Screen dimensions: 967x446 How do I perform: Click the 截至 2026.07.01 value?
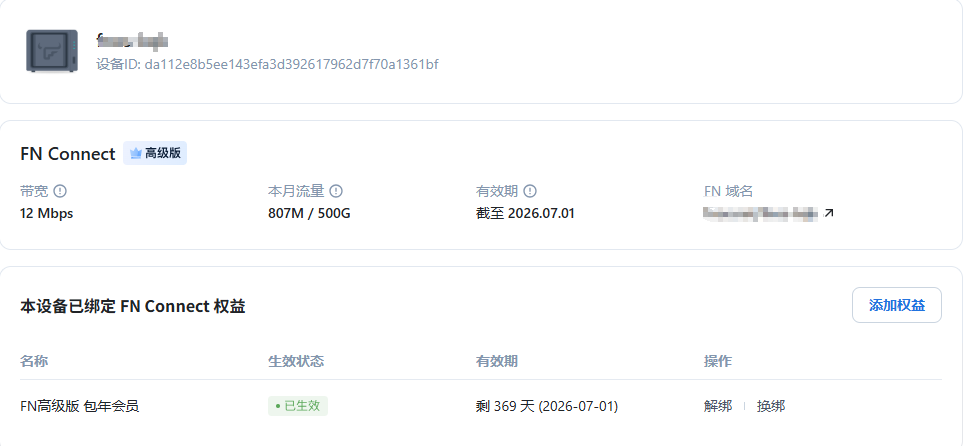525,213
